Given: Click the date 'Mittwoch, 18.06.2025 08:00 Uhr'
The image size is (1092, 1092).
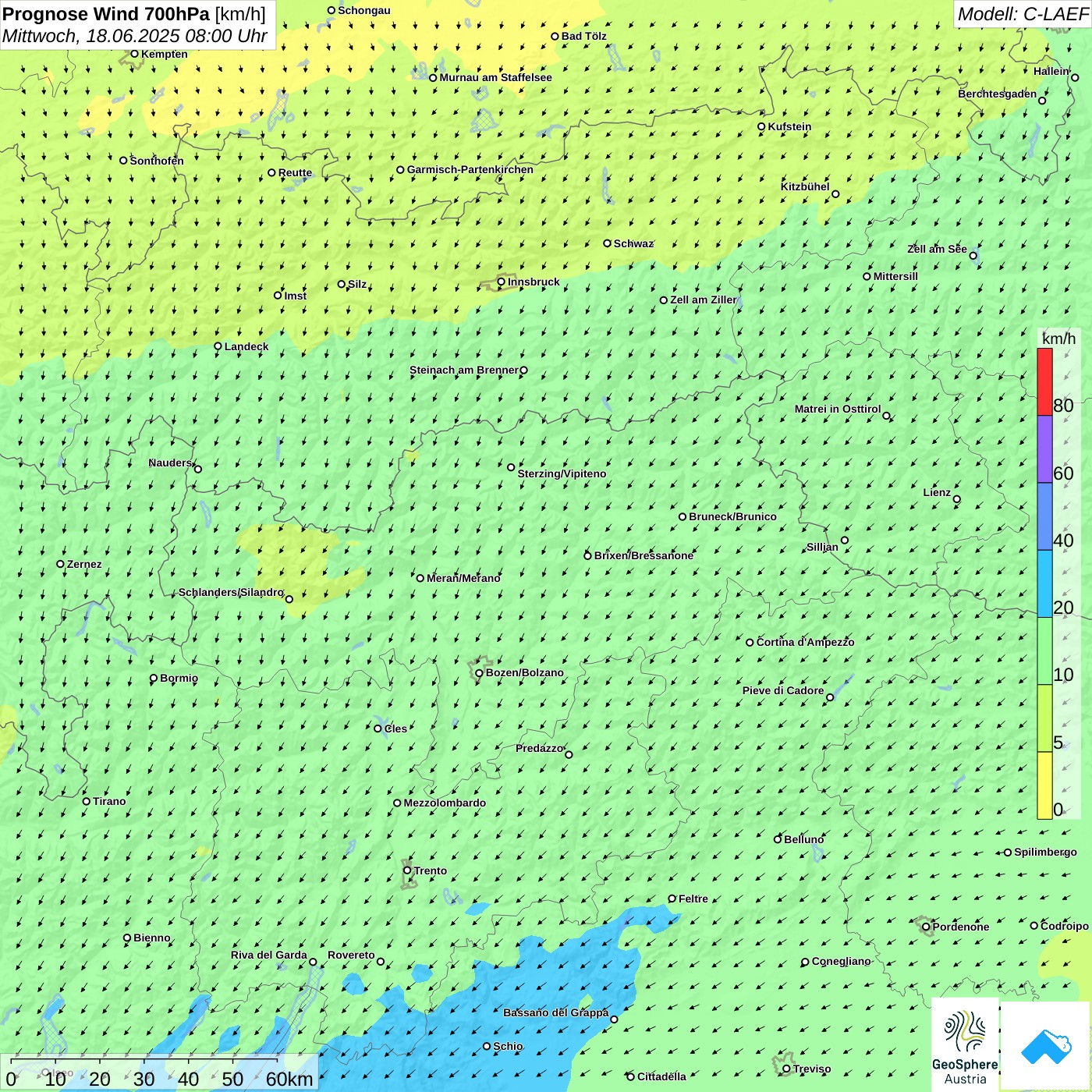Looking at the screenshot, I should click(135, 36).
